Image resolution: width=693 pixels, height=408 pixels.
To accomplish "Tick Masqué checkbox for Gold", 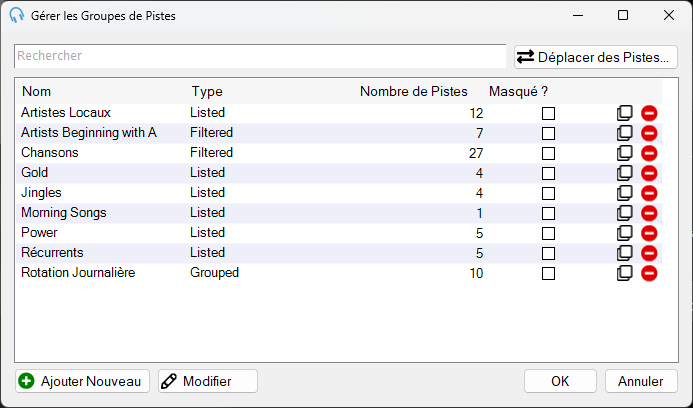I will 548,173.
